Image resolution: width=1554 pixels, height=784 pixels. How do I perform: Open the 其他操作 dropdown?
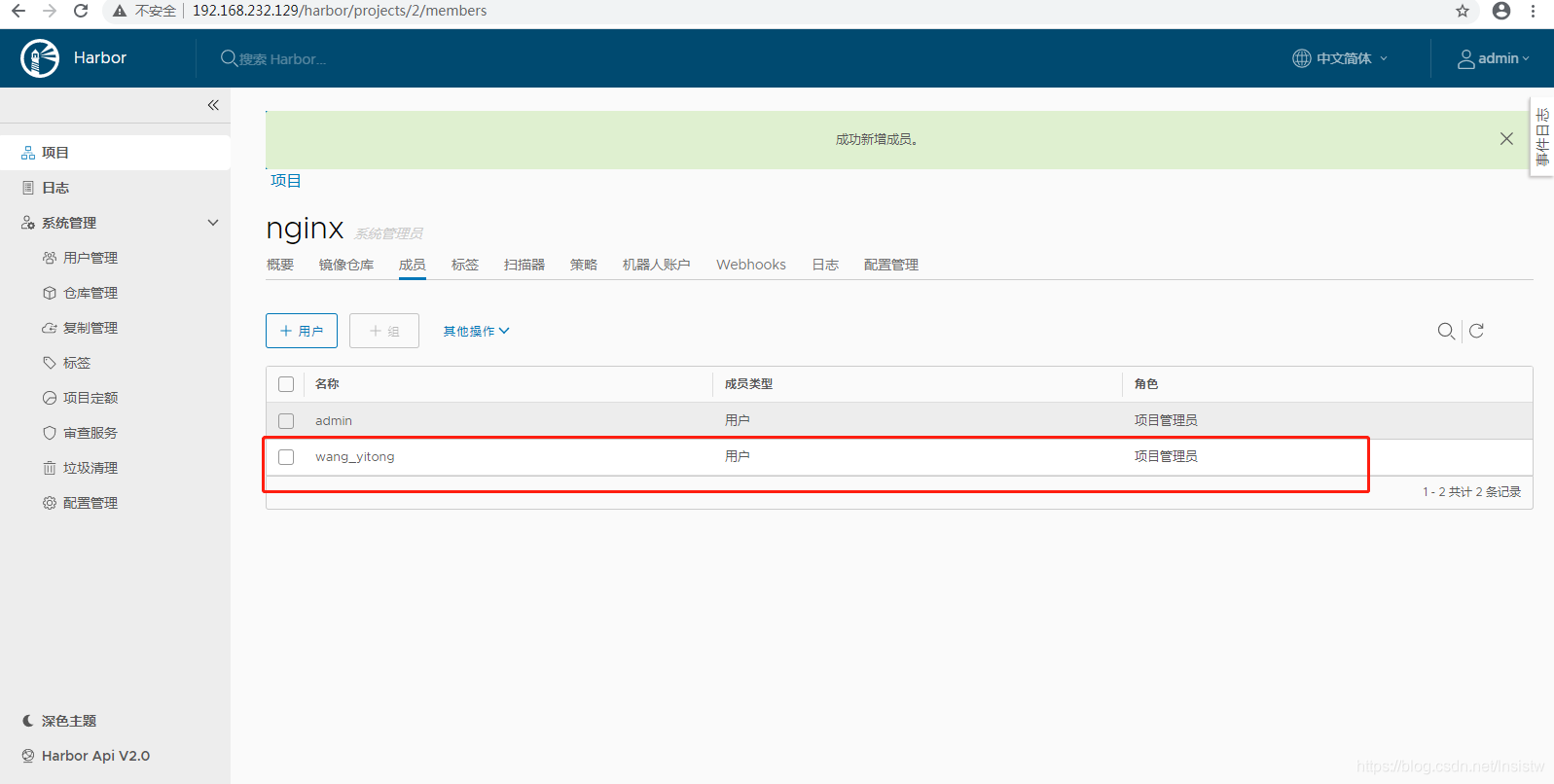pos(477,331)
